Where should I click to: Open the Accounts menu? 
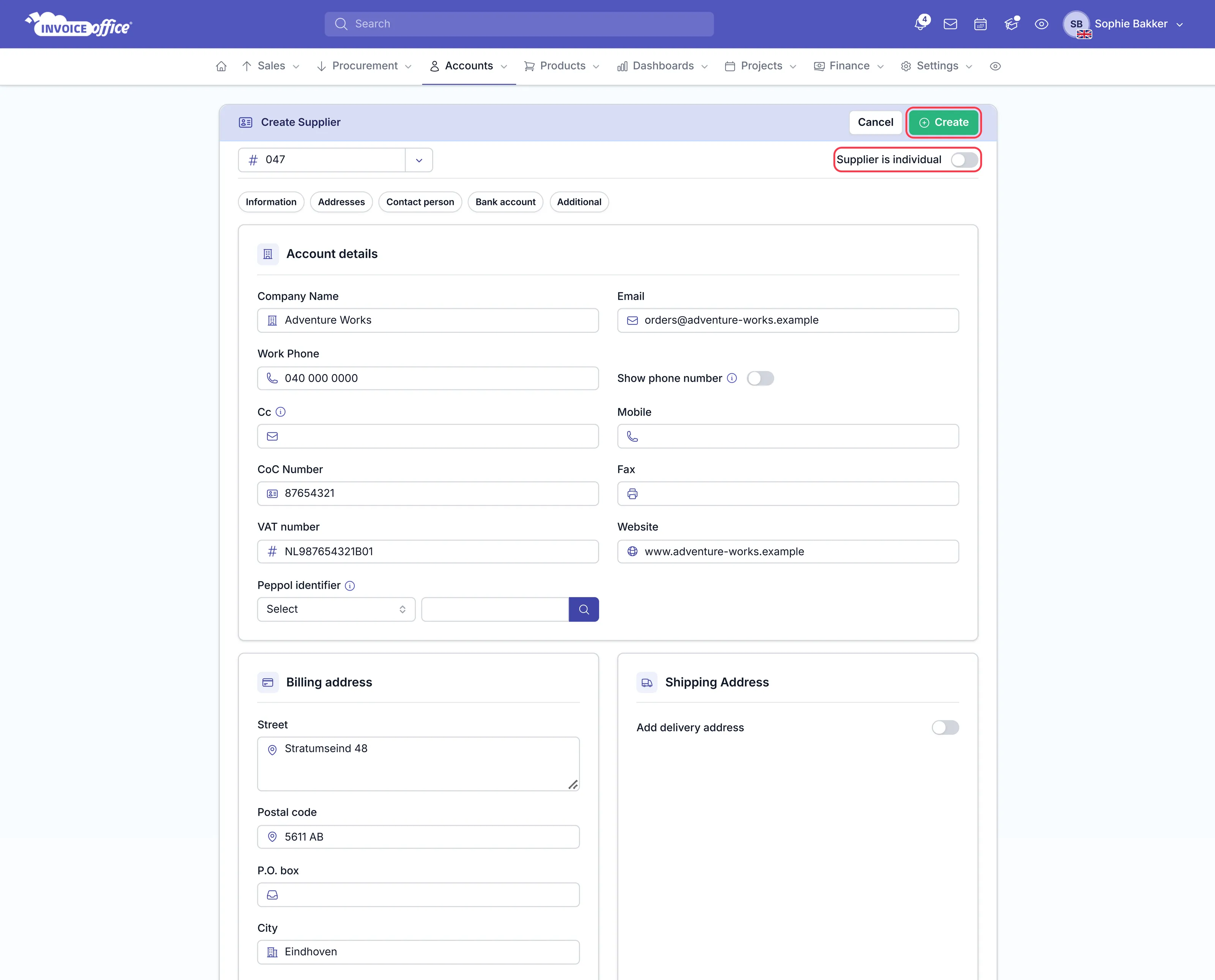[x=469, y=66]
